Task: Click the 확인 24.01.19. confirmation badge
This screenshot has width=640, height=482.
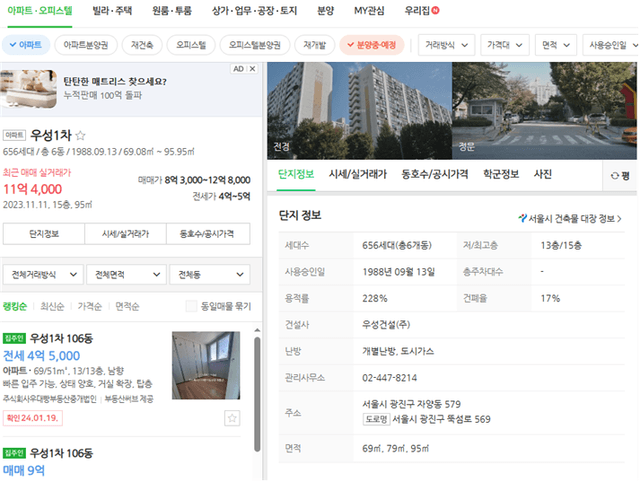Action: [x=33, y=418]
